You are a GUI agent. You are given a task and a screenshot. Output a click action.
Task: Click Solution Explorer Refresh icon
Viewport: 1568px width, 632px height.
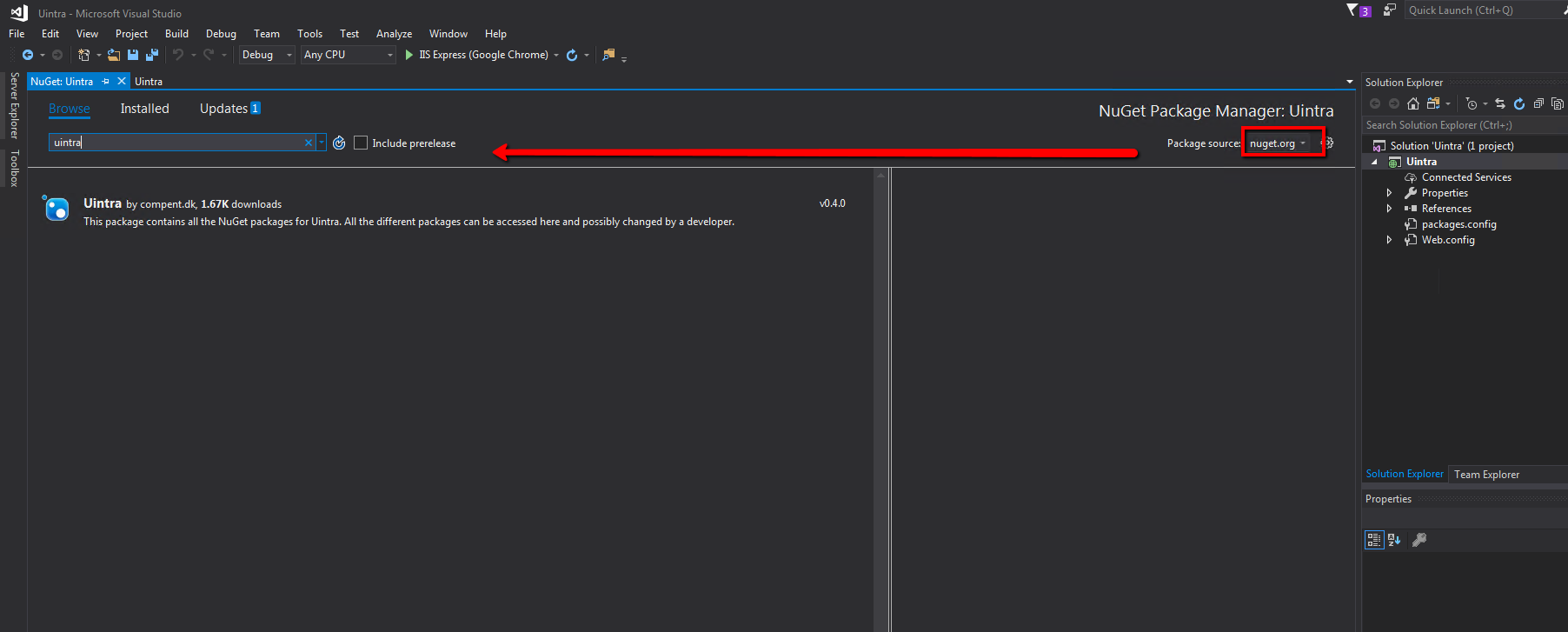1519,103
